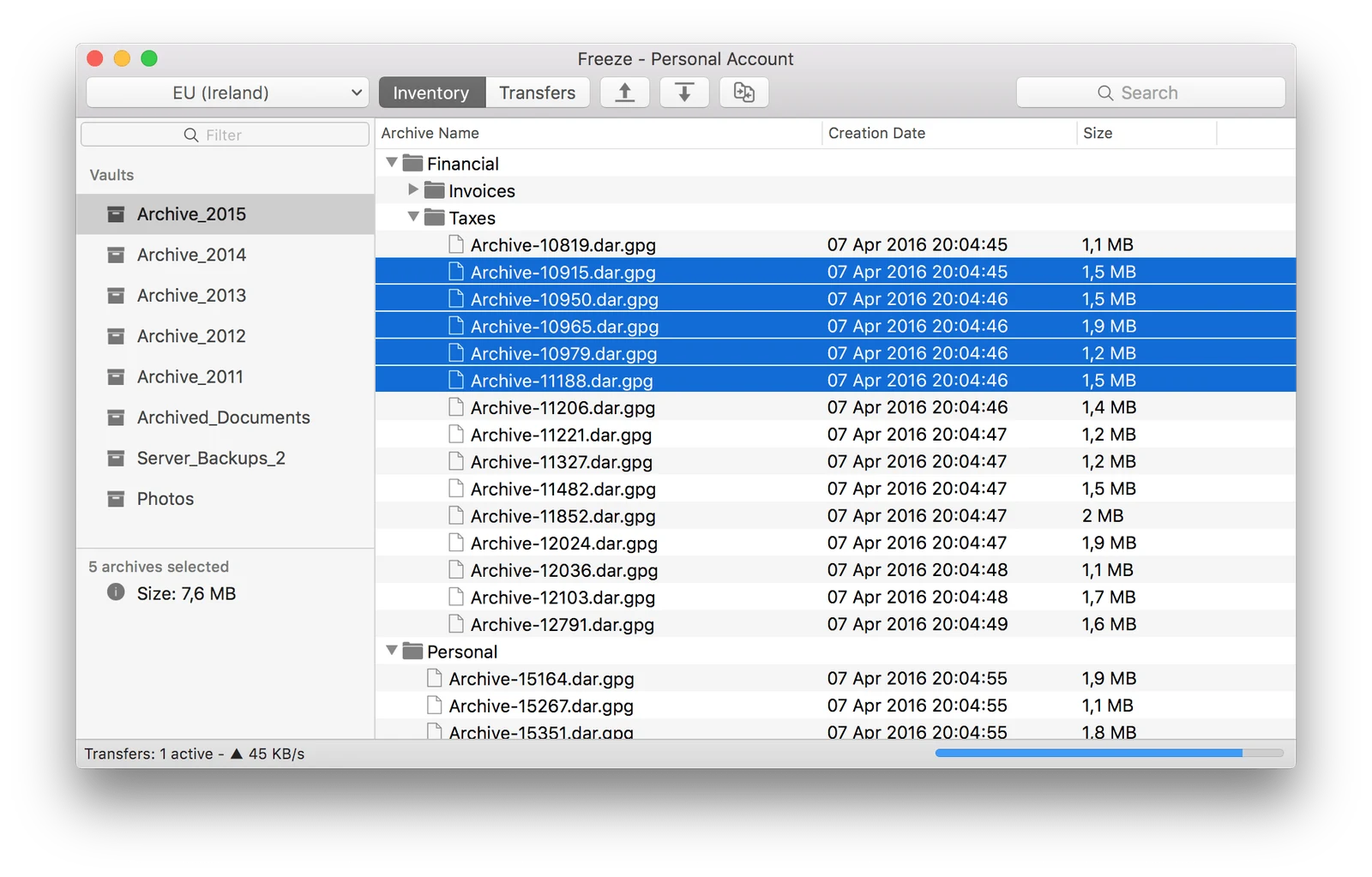Select the Photos vault icon
The height and width of the screenshot is (877, 1372).
tap(116, 499)
